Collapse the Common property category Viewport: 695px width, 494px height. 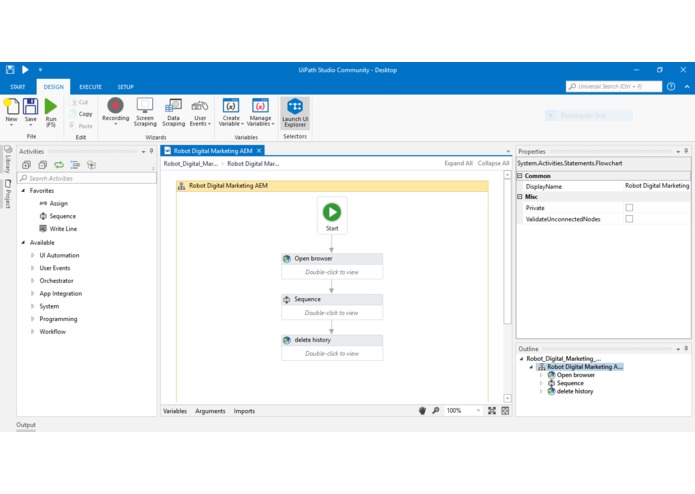click(x=520, y=176)
